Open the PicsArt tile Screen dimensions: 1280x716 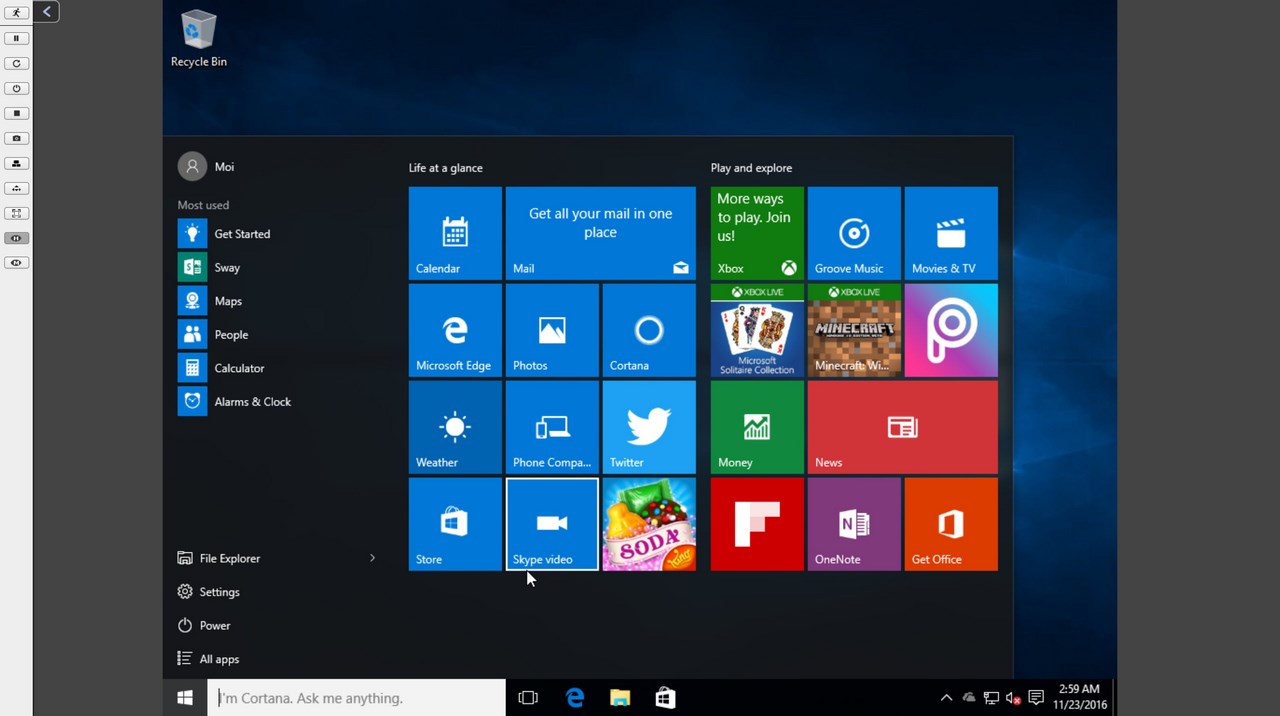[951, 330]
